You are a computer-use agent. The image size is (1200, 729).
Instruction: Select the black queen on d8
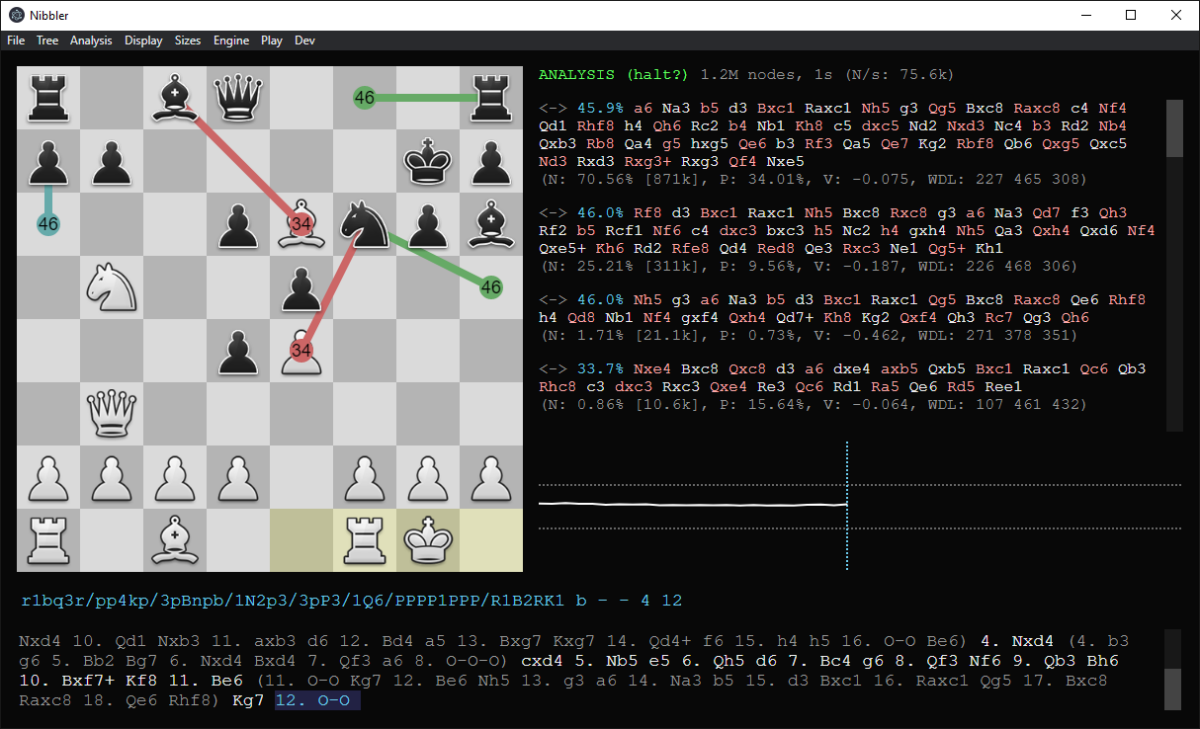[238, 98]
